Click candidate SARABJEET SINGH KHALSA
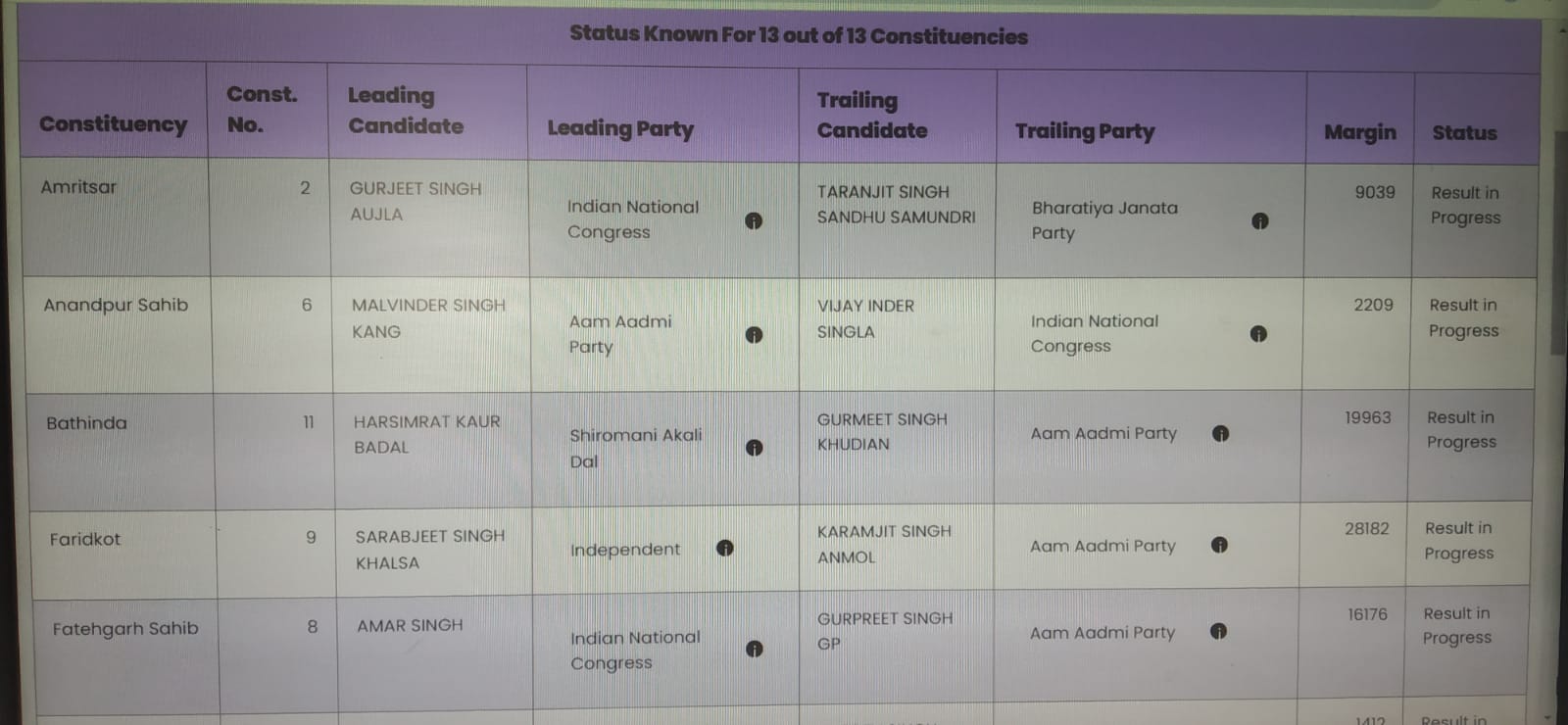This screenshot has height=725, width=1568. pos(429,550)
